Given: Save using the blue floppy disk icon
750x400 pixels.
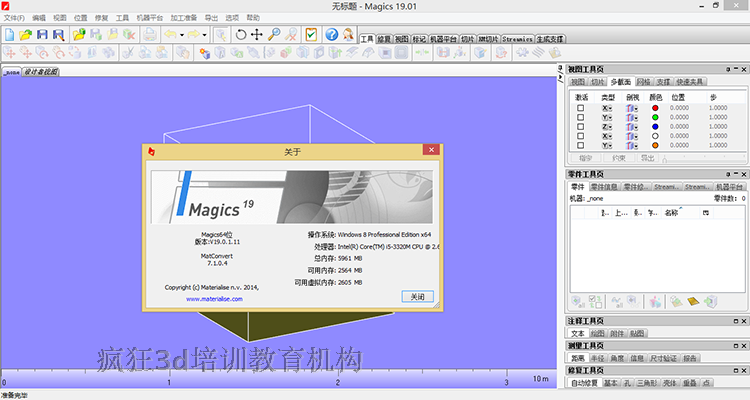Looking at the screenshot, I should click(x=43, y=34).
